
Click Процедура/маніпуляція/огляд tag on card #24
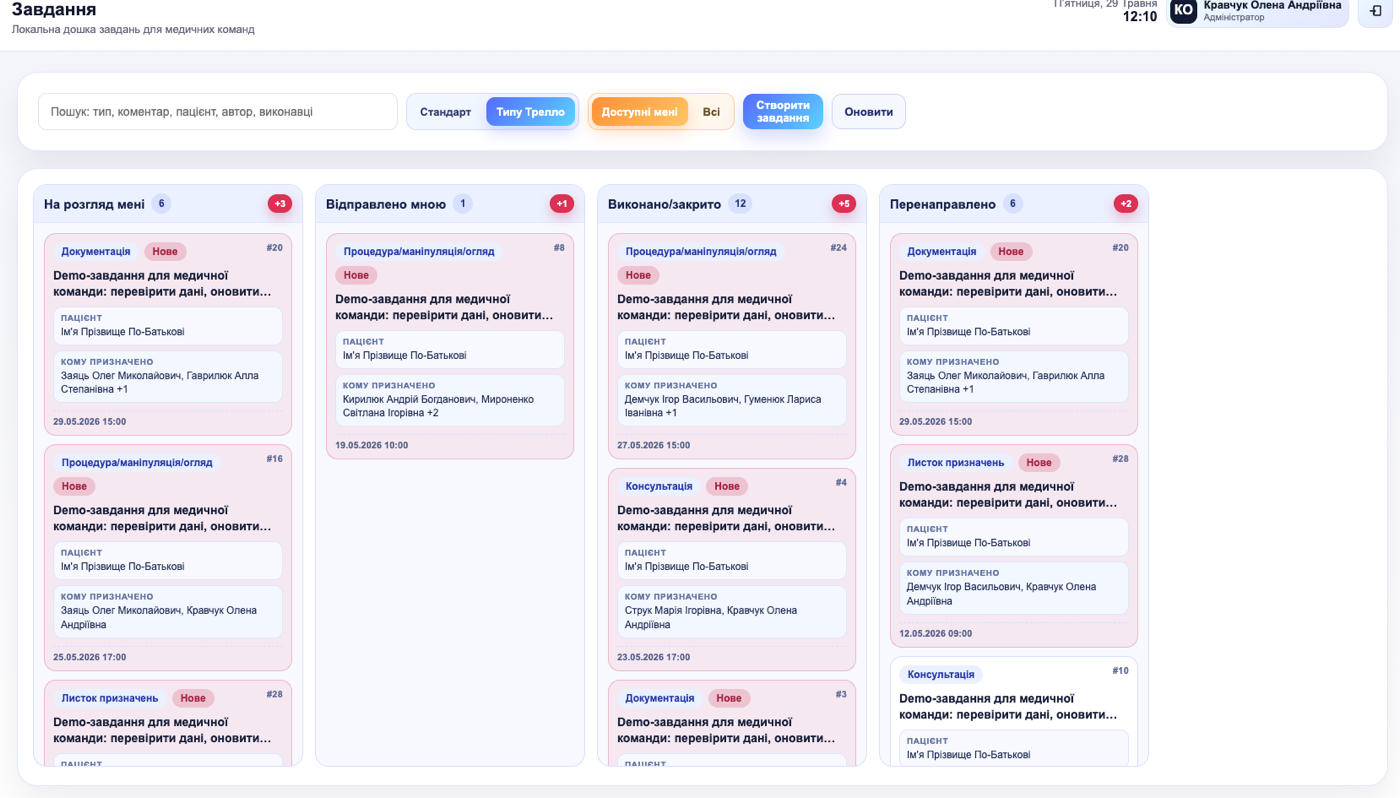point(701,252)
